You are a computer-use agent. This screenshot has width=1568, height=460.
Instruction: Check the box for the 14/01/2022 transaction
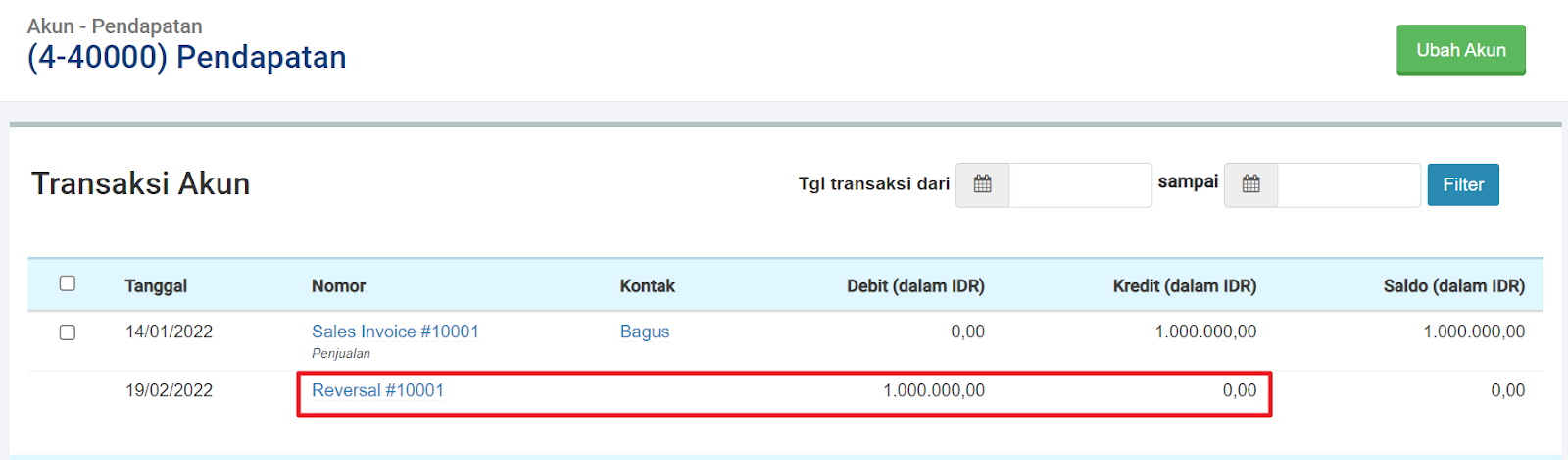pyautogui.click(x=68, y=332)
